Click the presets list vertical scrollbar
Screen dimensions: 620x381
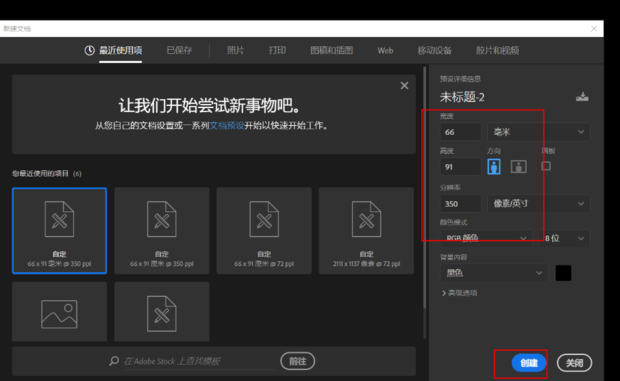[425, 188]
